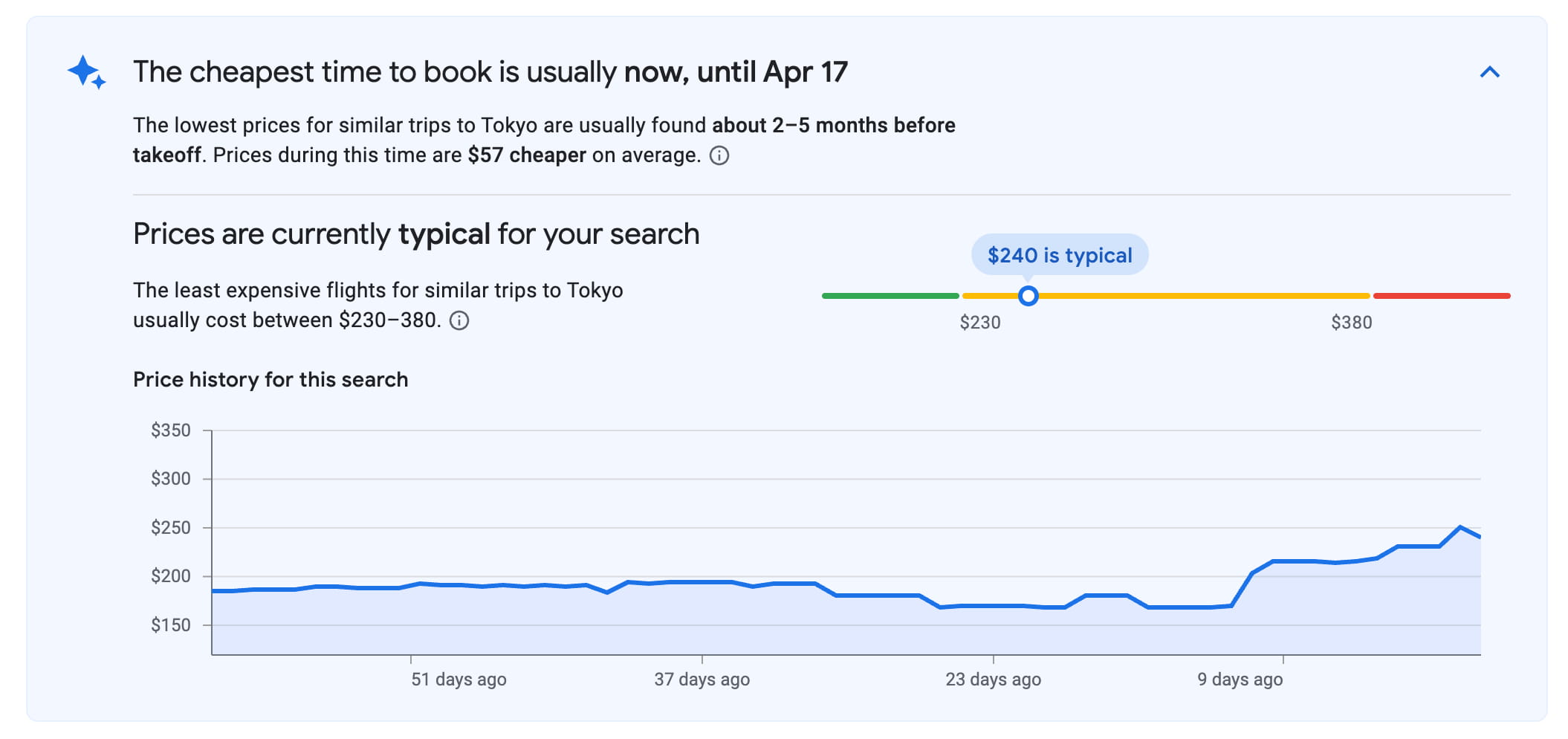Open info icon after "$230–380"
This screenshot has width=1568, height=739.
[459, 320]
